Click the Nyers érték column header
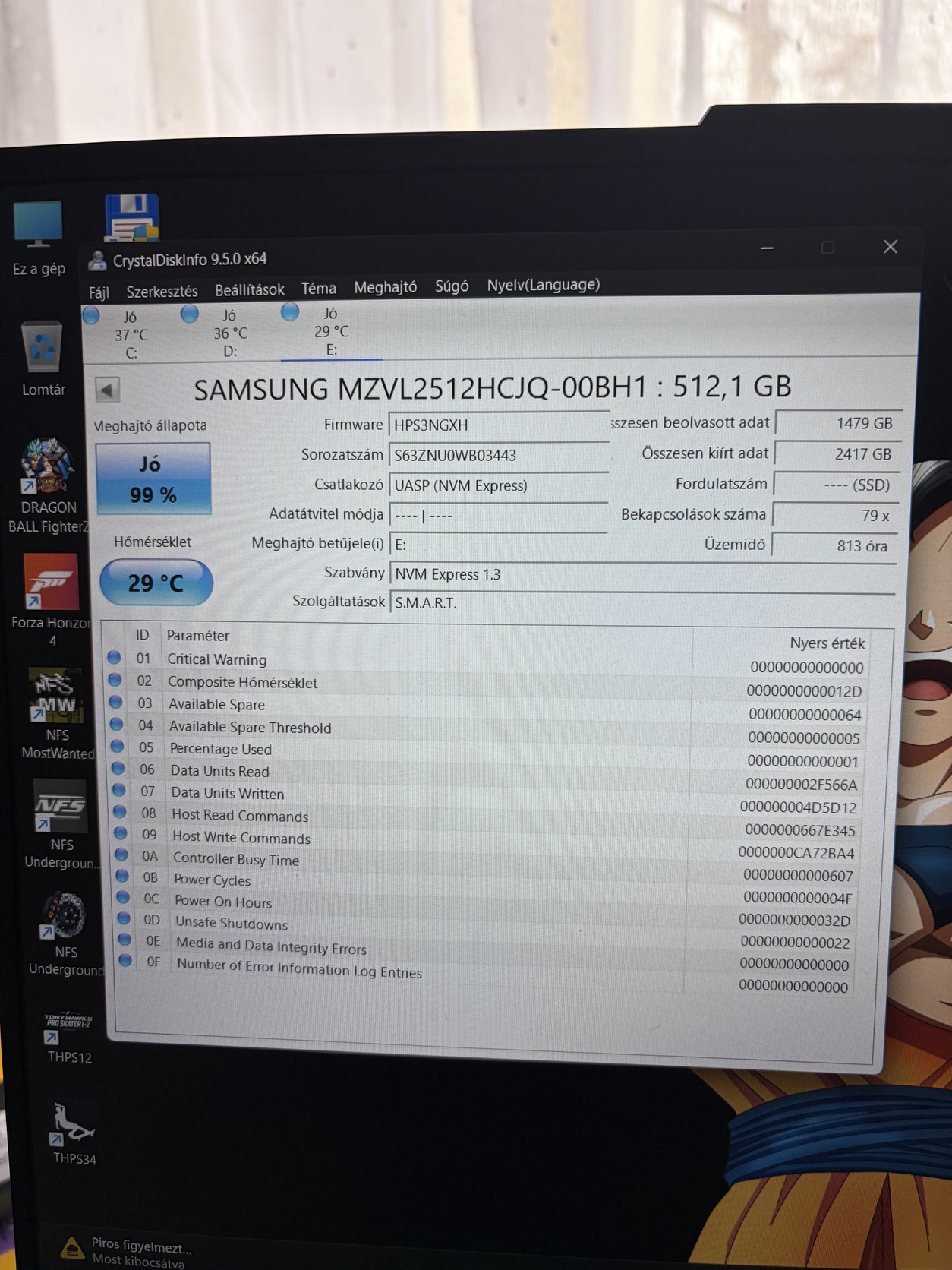The height and width of the screenshot is (1270, 952). tap(827, 643)
